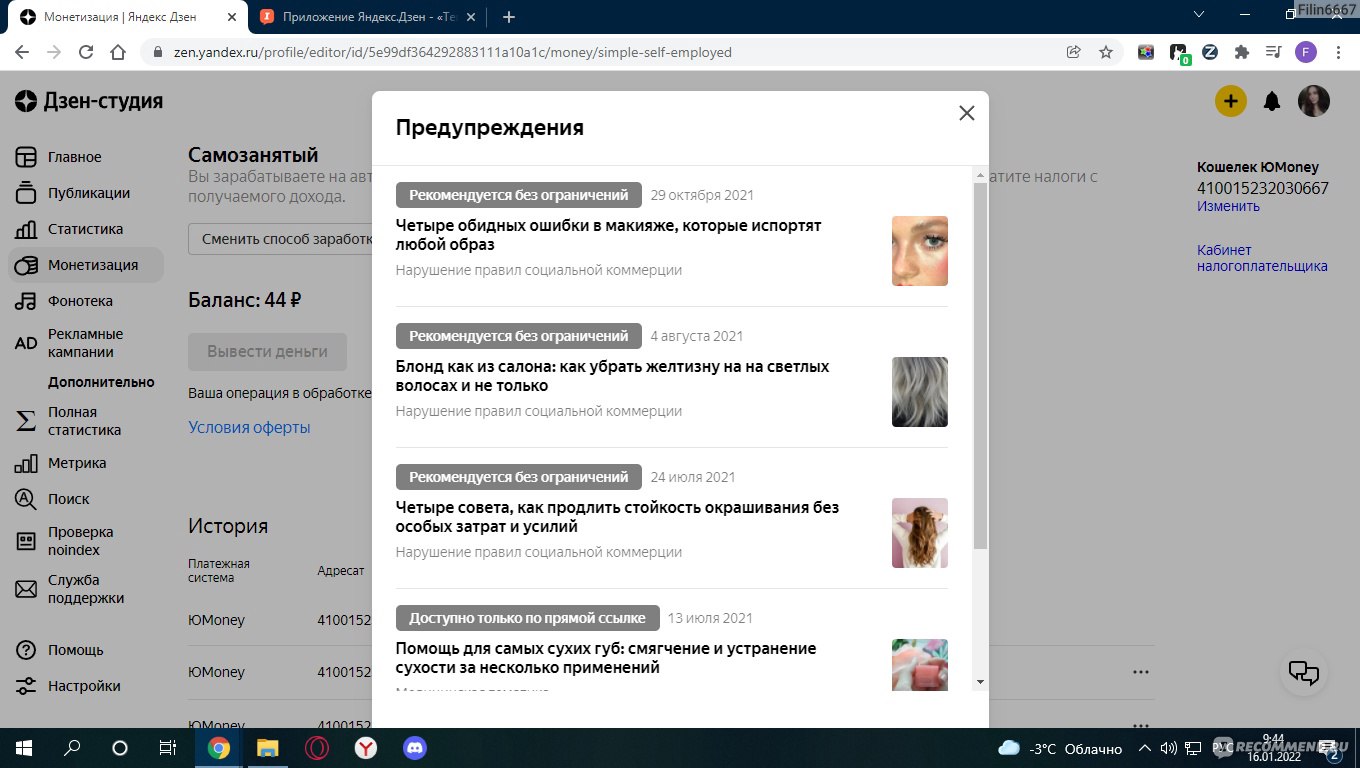
Task: Switch to the Приложение Яндекс.Дзен tab
Action: tap(366, 17)
